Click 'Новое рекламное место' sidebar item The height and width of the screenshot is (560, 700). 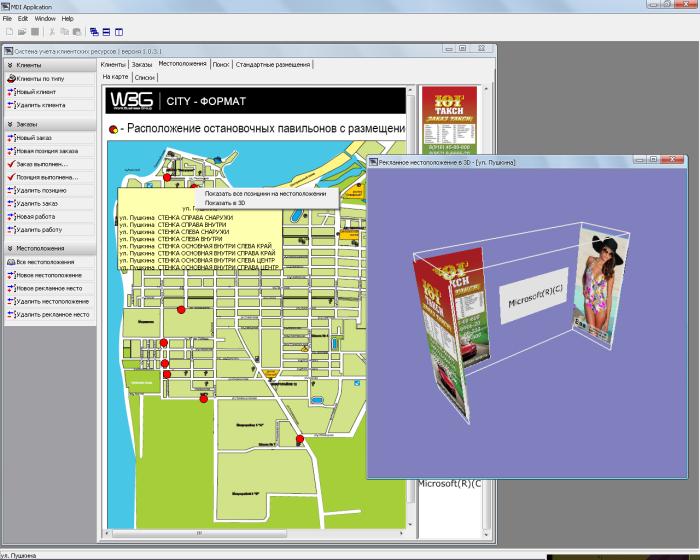pyautogui.click(x=50, y=288)
